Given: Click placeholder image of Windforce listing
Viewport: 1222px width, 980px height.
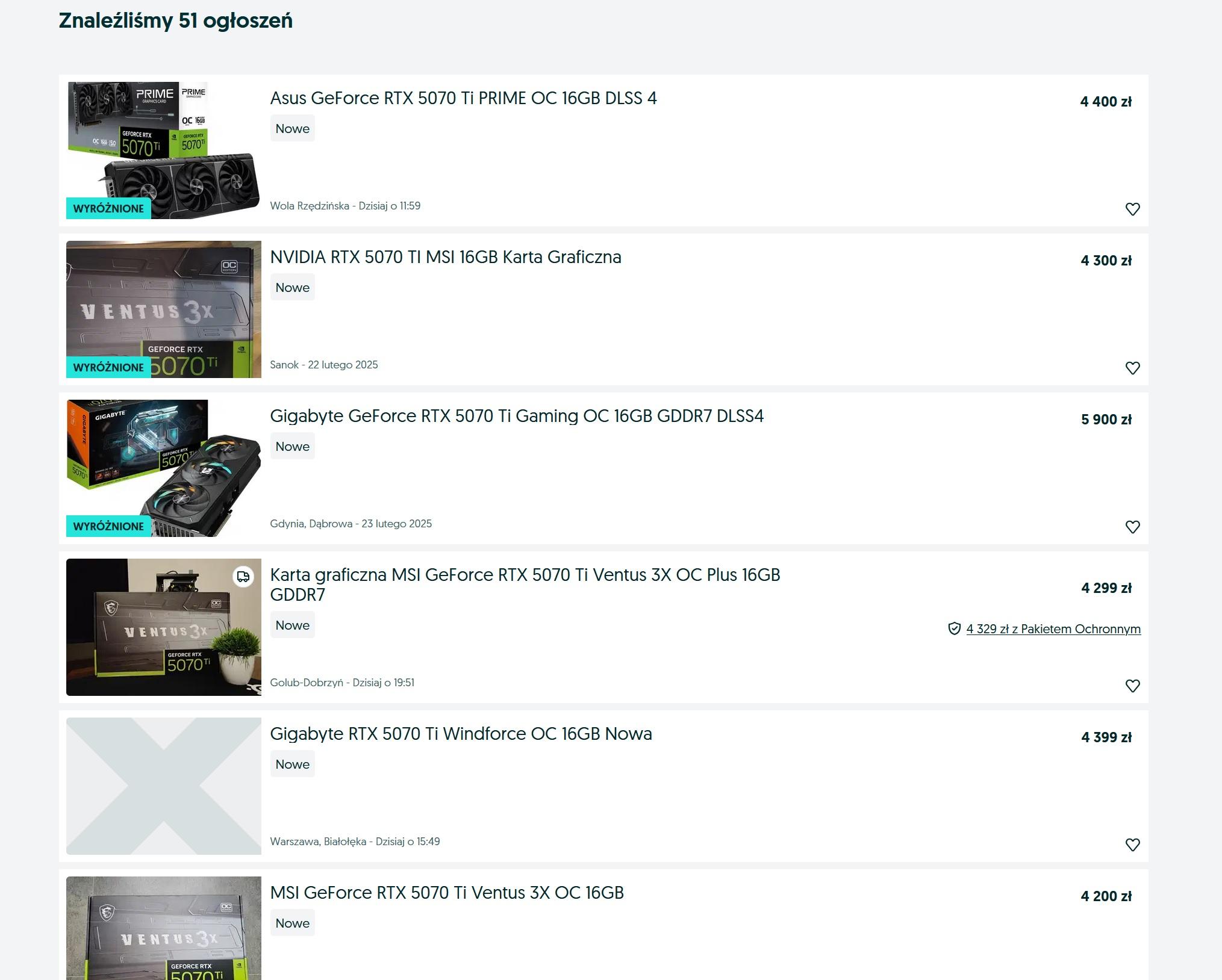Looking at the screenshot, I should [x=163, y=786].
